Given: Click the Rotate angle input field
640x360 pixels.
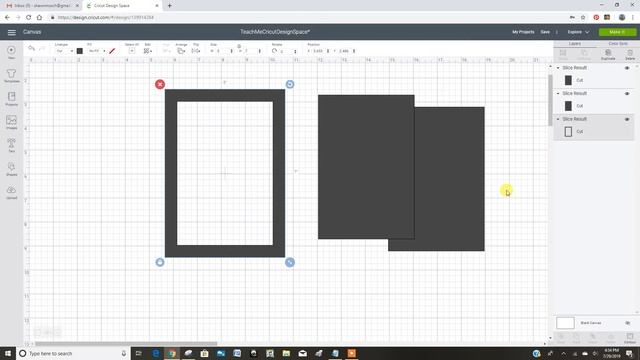Looking at the screenshot, I should coord(287,51).
